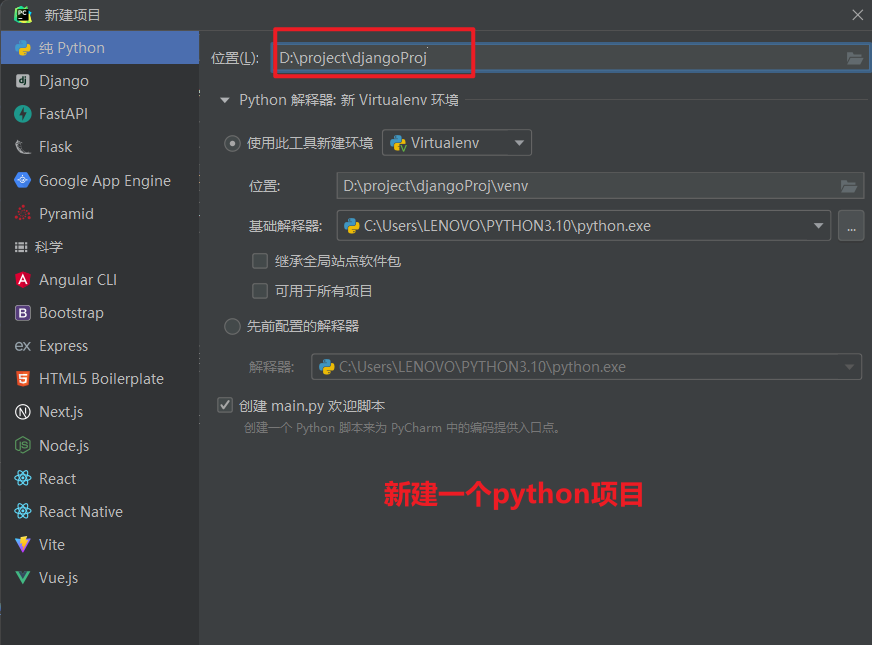
Task: Click the Express ex icon
Action: (23, 346)
